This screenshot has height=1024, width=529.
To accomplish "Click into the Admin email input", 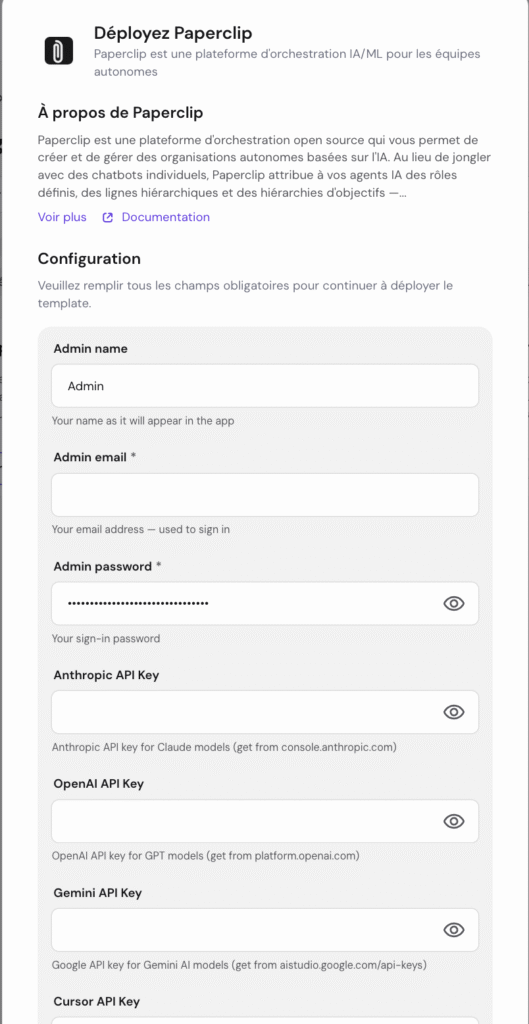I will tap(265, 495).
